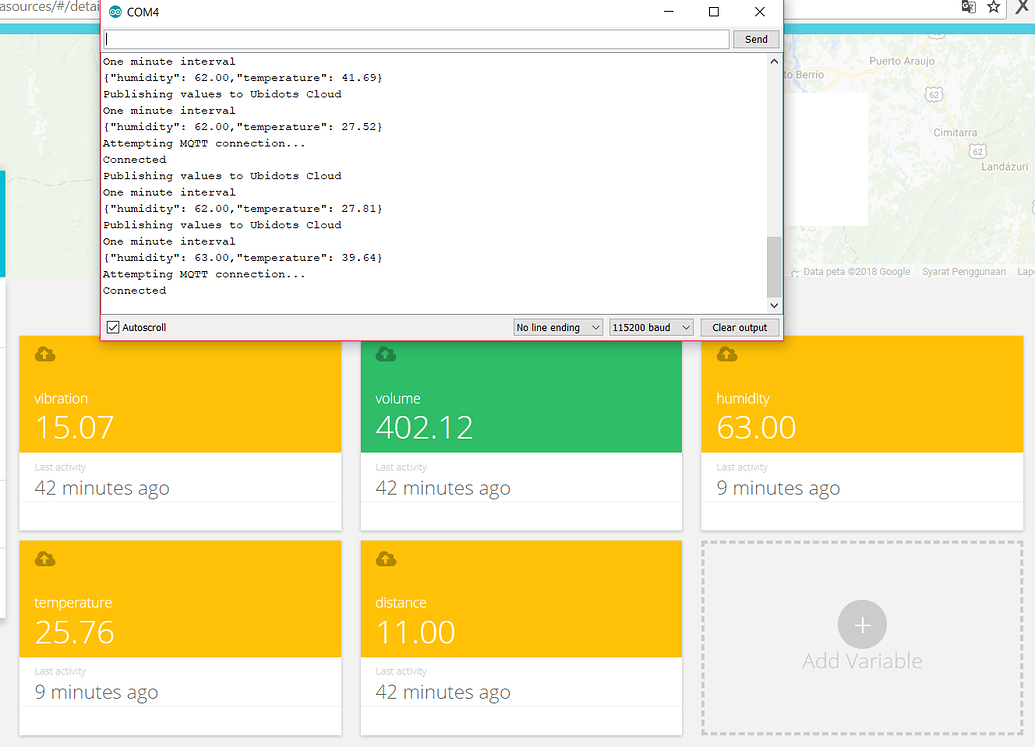This screenshot has height=747, width=1035.
Task: Bookmark page with browser star icon
Action: click(x=993, y=7)
